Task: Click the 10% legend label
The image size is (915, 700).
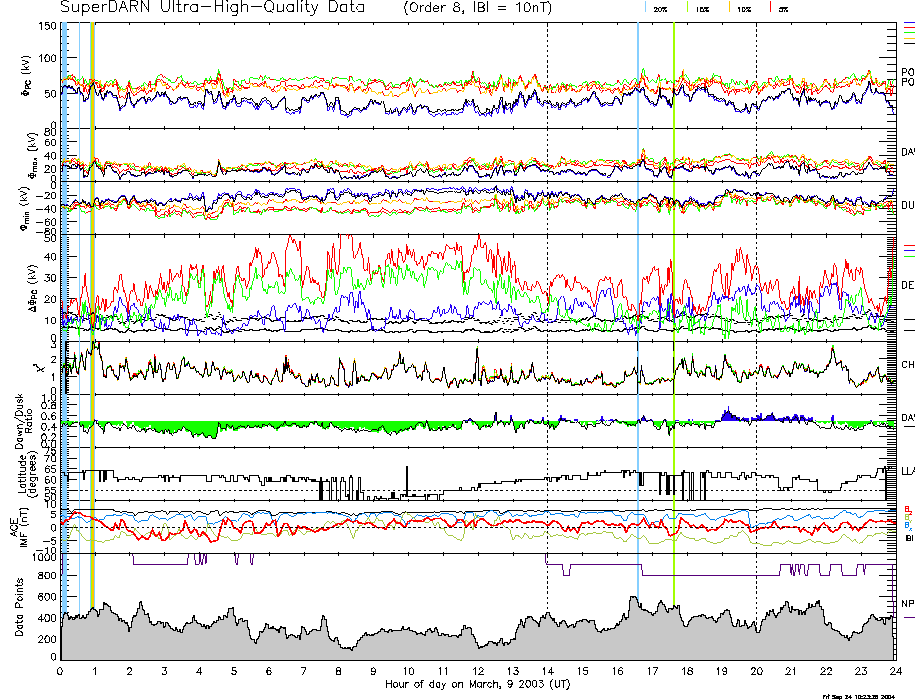Action: pos(744,8)
